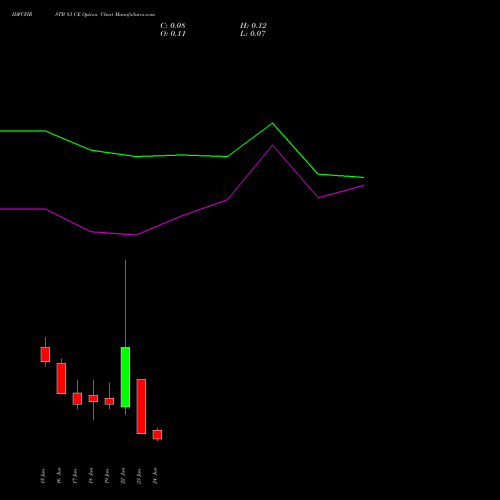The width and height of the screenshot is (500, 500).
Task: Click the 15 Jun date axis label
Action: (x=43, y=476)
